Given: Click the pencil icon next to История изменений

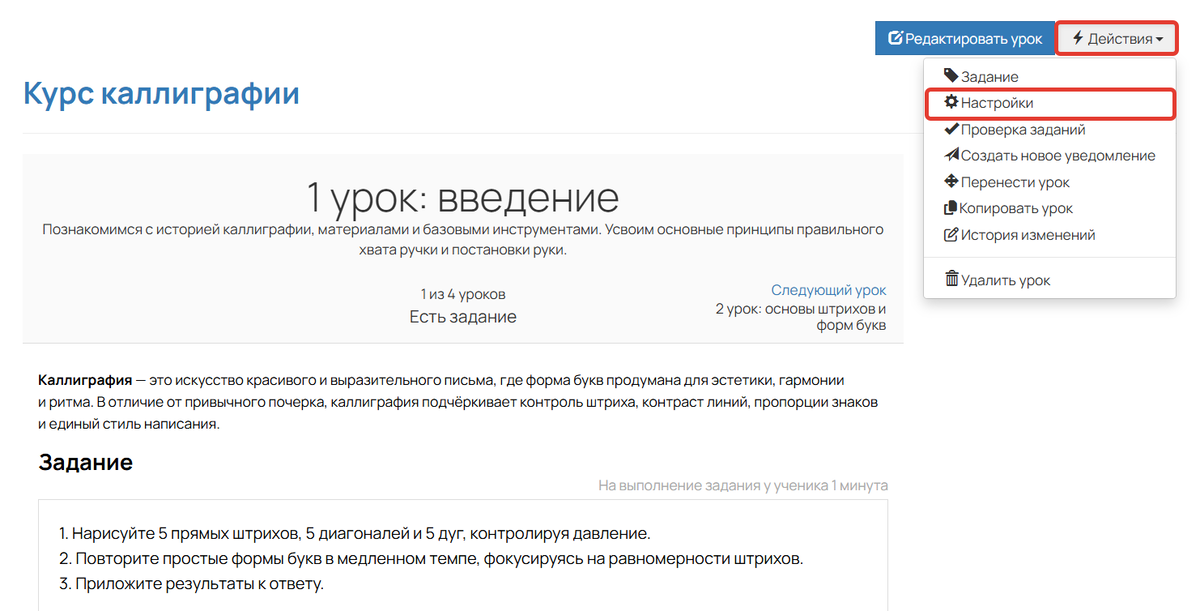Looking at the screenshot, I should (951, 234).
